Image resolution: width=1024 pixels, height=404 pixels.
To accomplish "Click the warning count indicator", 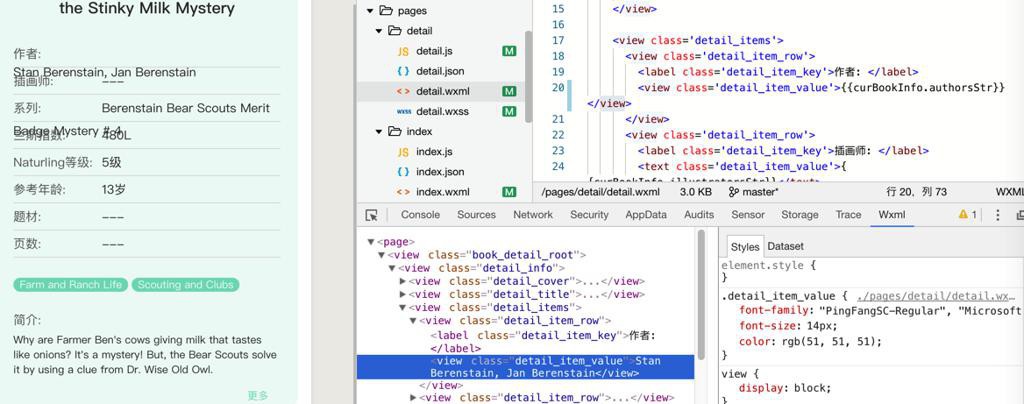I will [x=968, y=215].
